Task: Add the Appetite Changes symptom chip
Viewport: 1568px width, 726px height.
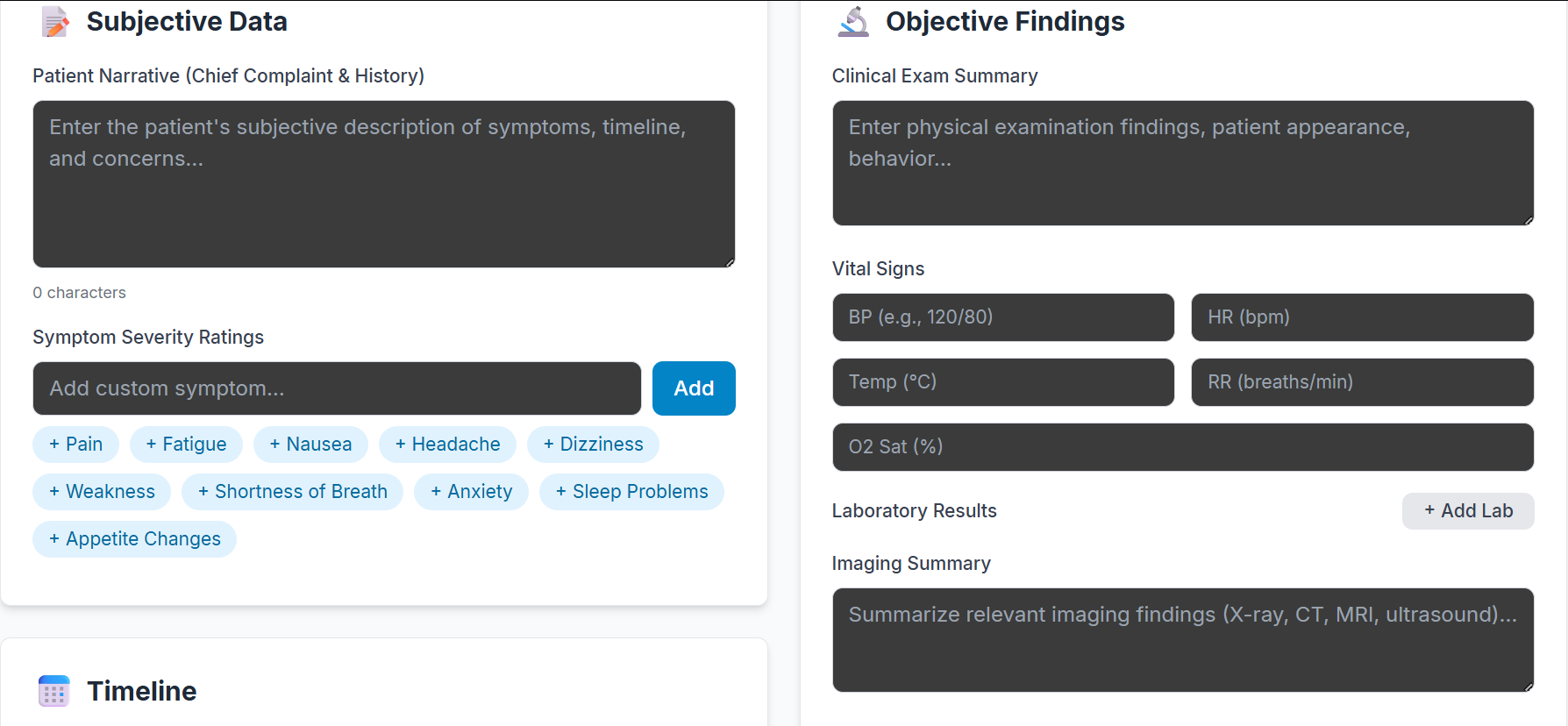Action: pos(134,539)
